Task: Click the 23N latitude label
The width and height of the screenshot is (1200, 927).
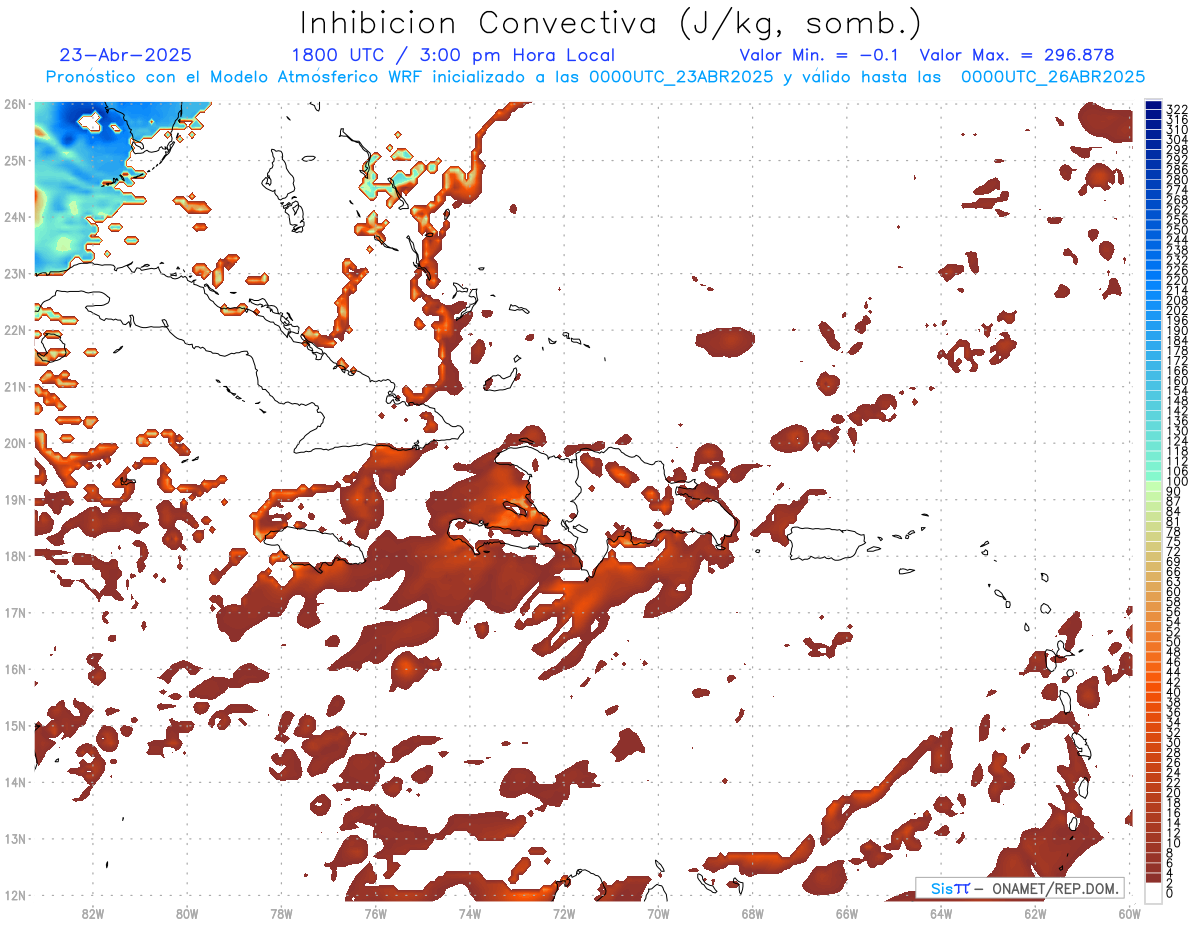Action: (14, 273)
